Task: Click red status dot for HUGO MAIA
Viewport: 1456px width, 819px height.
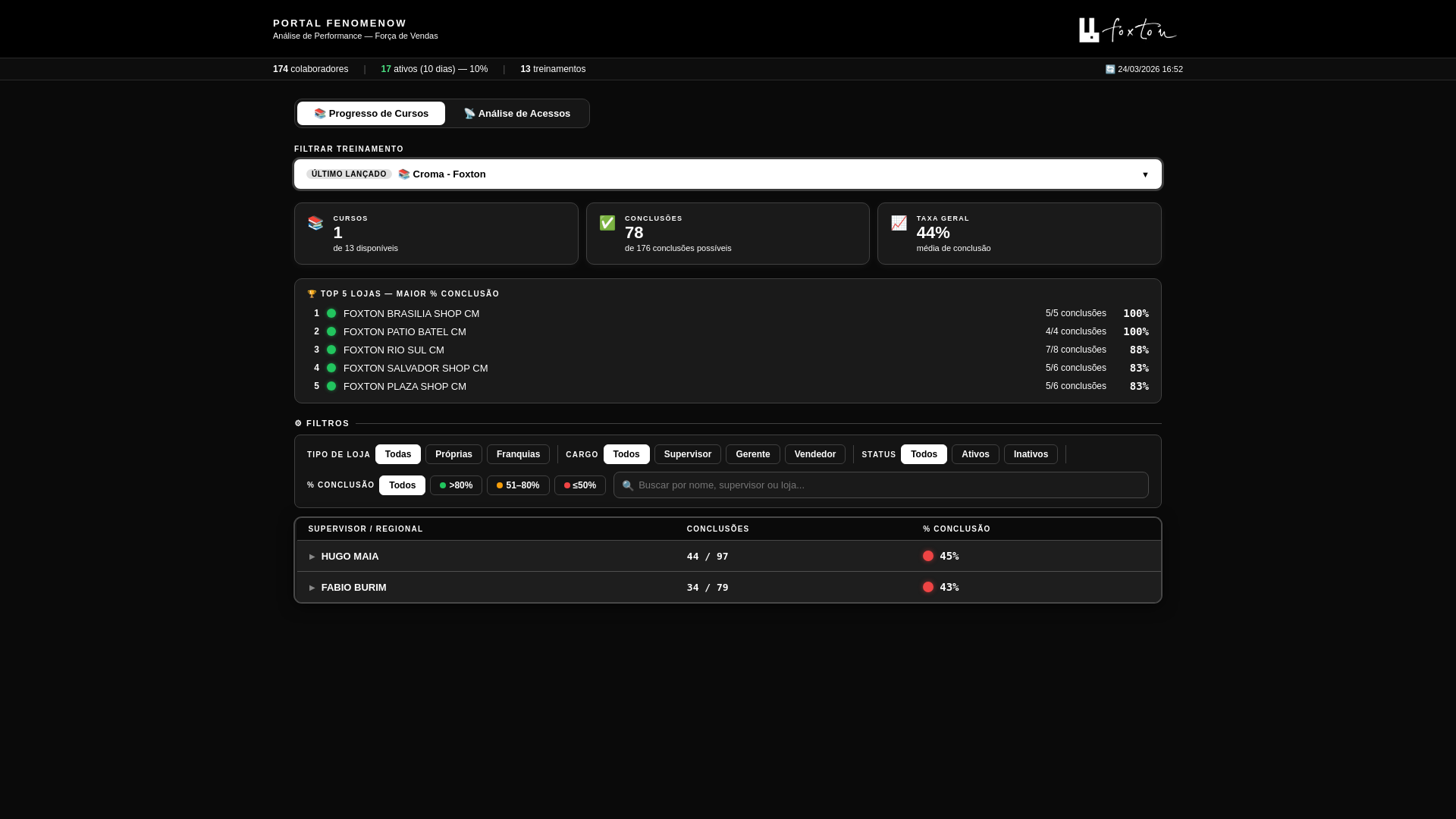Action: click(x=928, y=556)
